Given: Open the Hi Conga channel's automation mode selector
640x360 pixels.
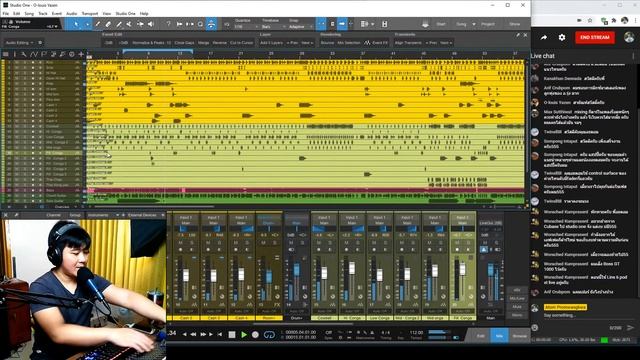Looking at the screenshot, I should [351, 311].
